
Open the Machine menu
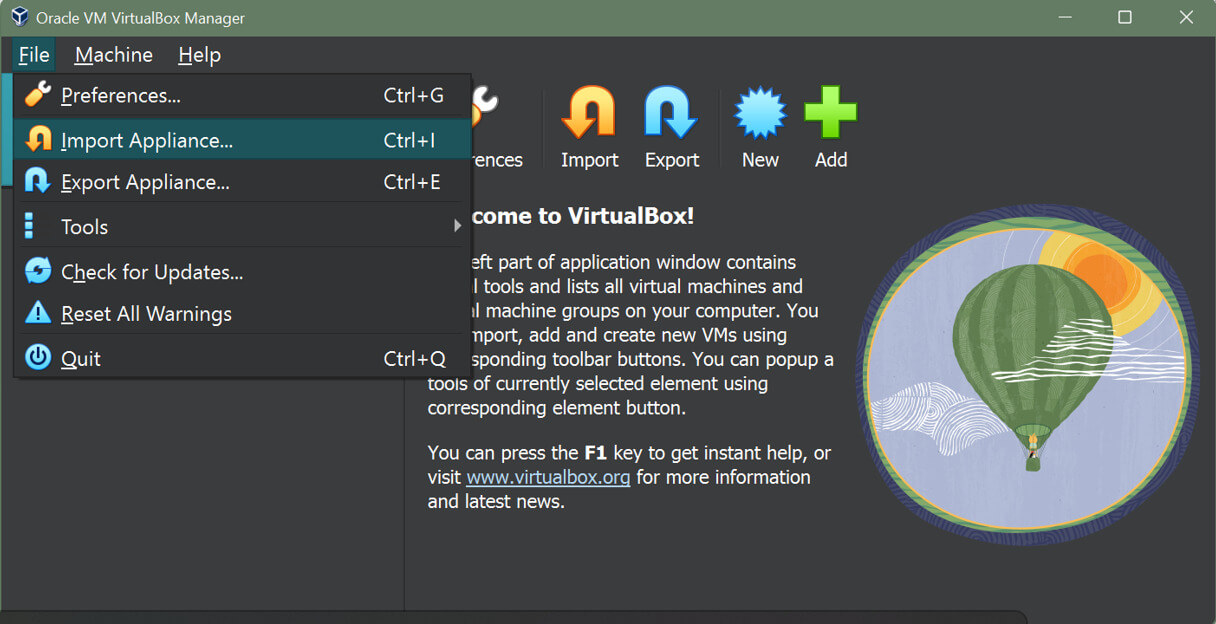(x=114, y=55)
